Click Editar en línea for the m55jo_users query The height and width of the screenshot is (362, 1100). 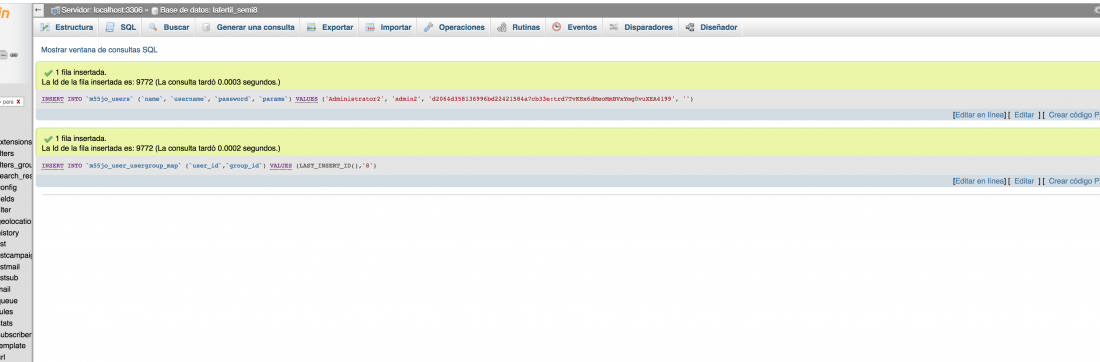click(x=979, y=114)
